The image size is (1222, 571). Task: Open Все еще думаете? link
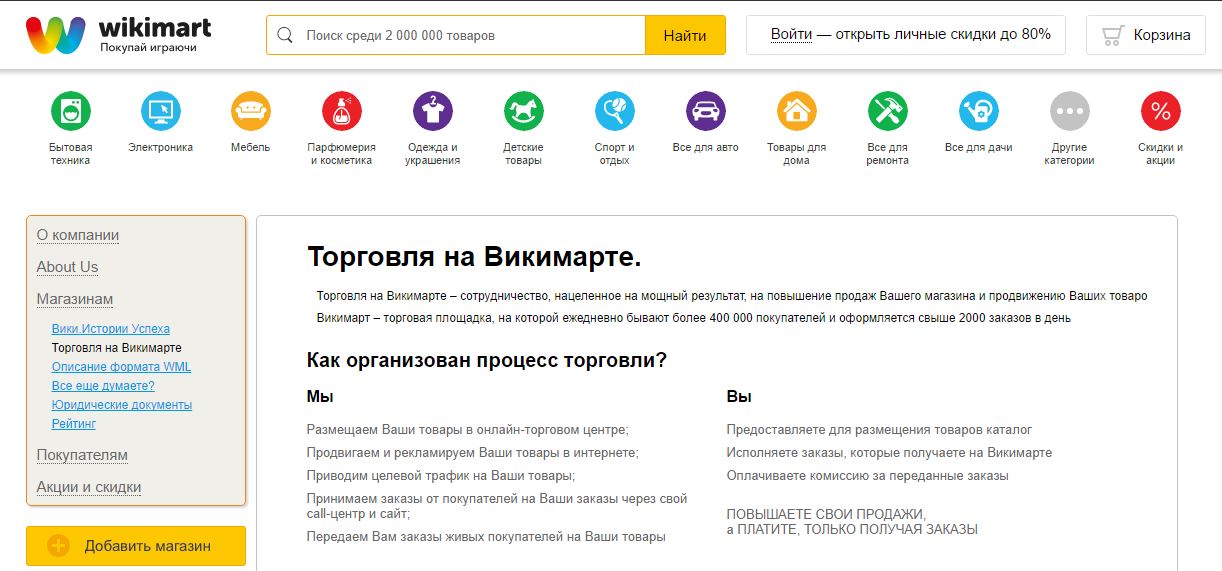103,386
